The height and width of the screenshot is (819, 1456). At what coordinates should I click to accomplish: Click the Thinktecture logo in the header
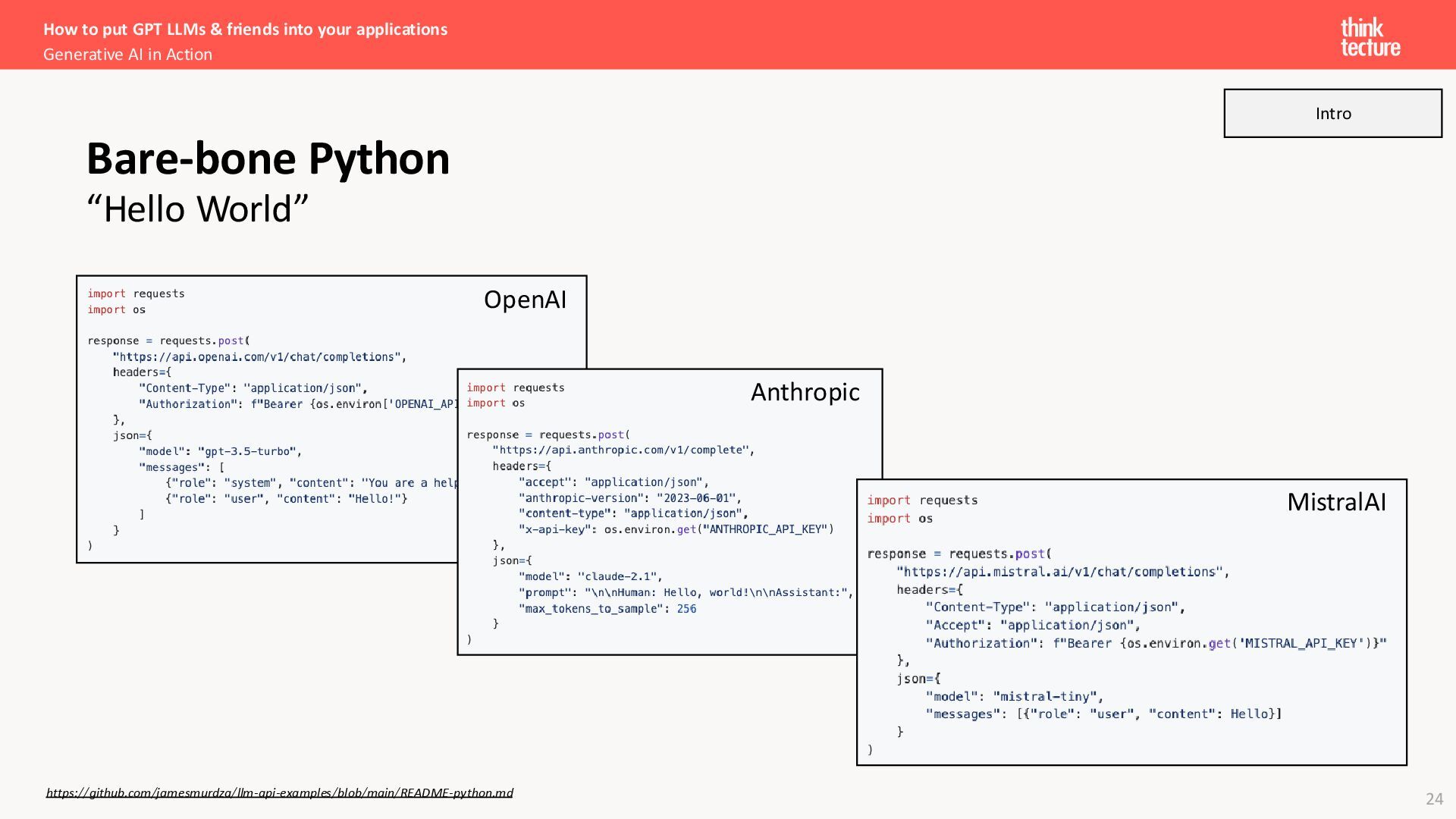click(1370, 37)
